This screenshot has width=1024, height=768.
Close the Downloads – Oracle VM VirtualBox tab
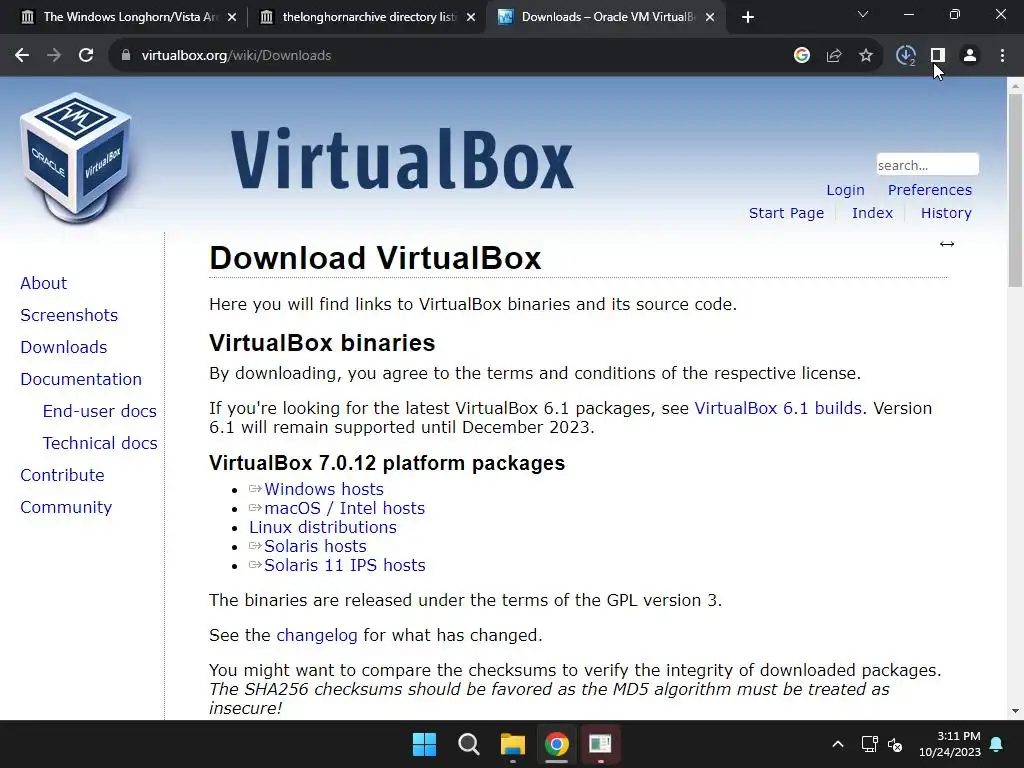710,17
